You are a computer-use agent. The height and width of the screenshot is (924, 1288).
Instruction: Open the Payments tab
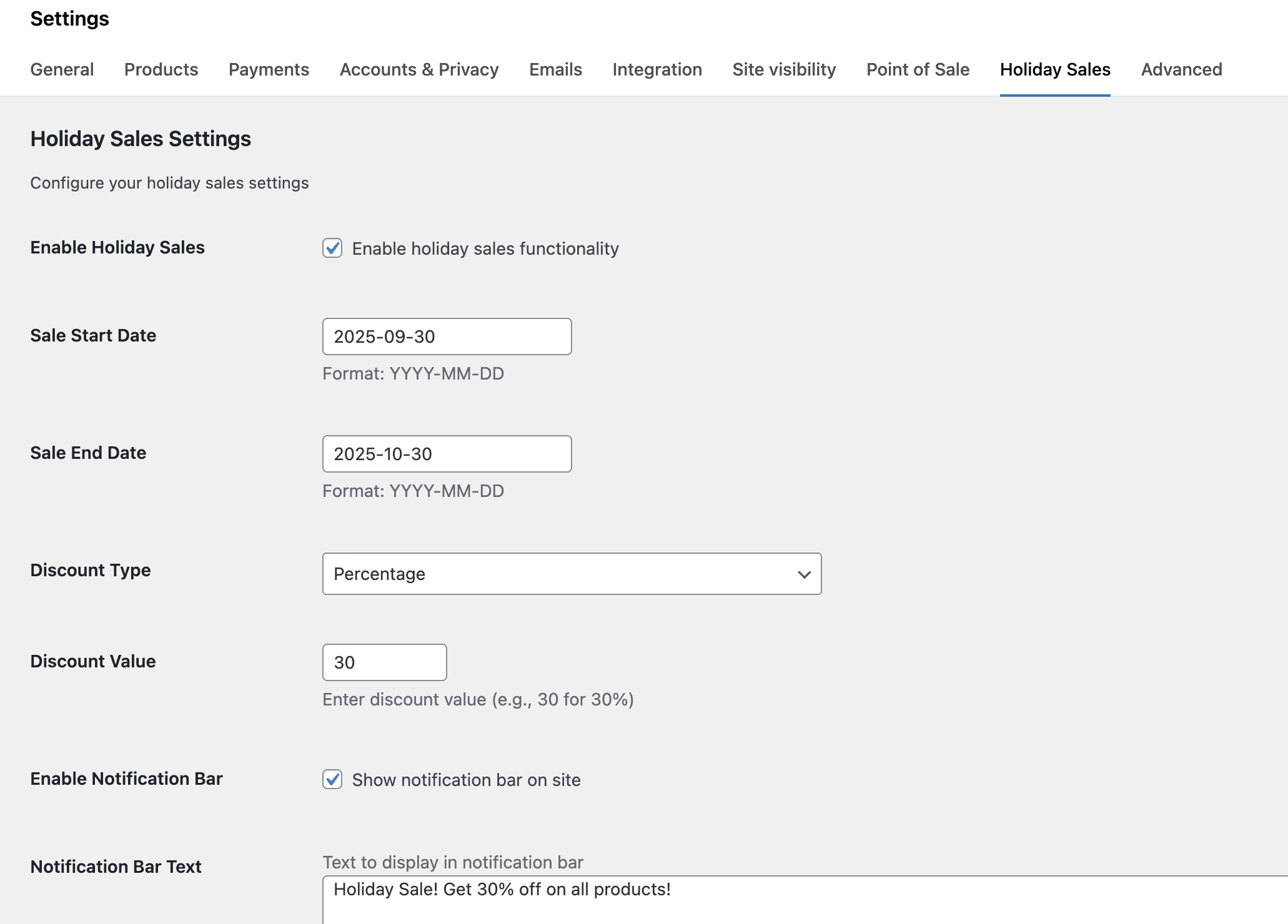pos(269,69)
